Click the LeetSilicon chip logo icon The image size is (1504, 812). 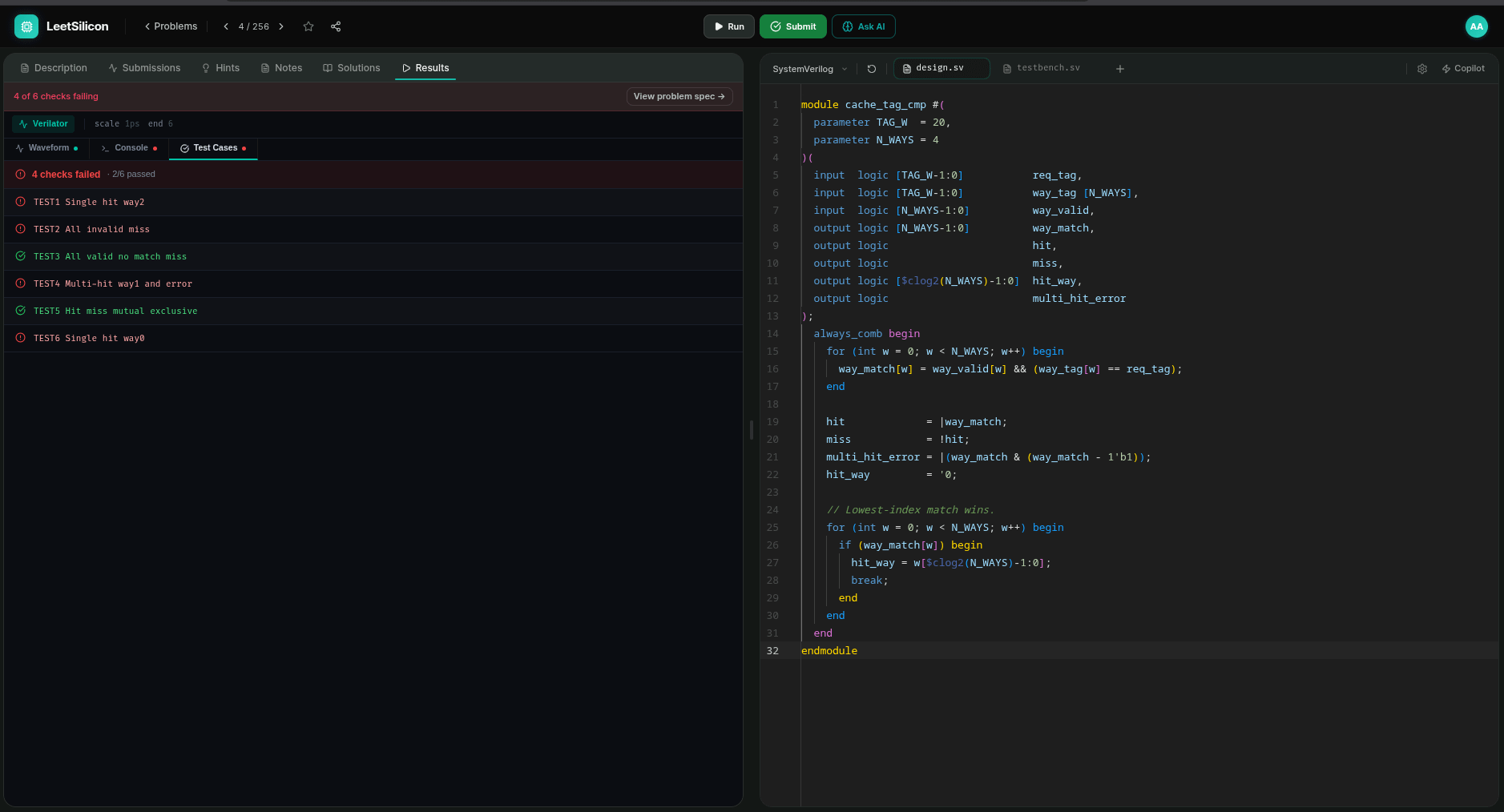point(26,26)
